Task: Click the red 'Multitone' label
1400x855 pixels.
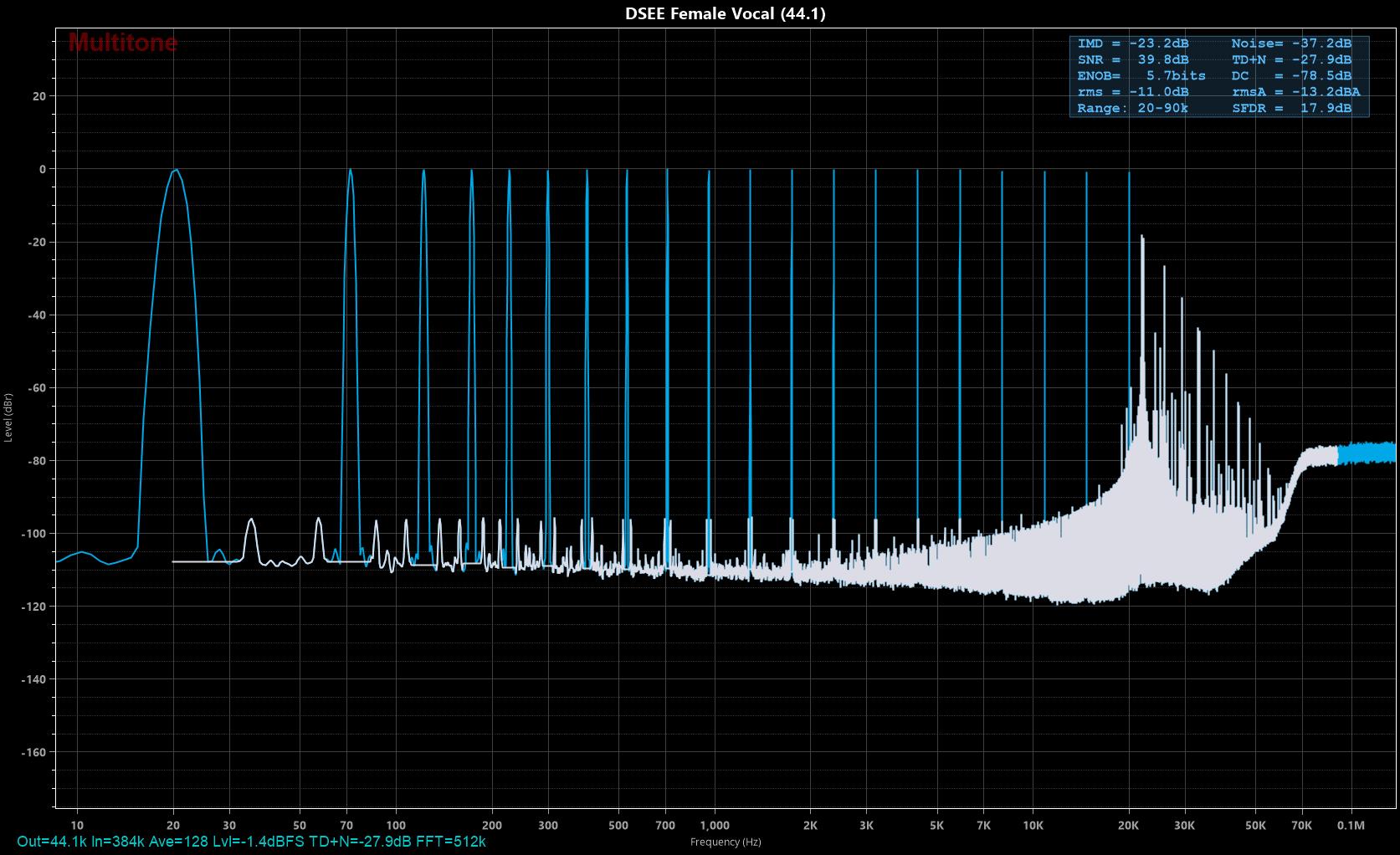Action: coord(122,43)
